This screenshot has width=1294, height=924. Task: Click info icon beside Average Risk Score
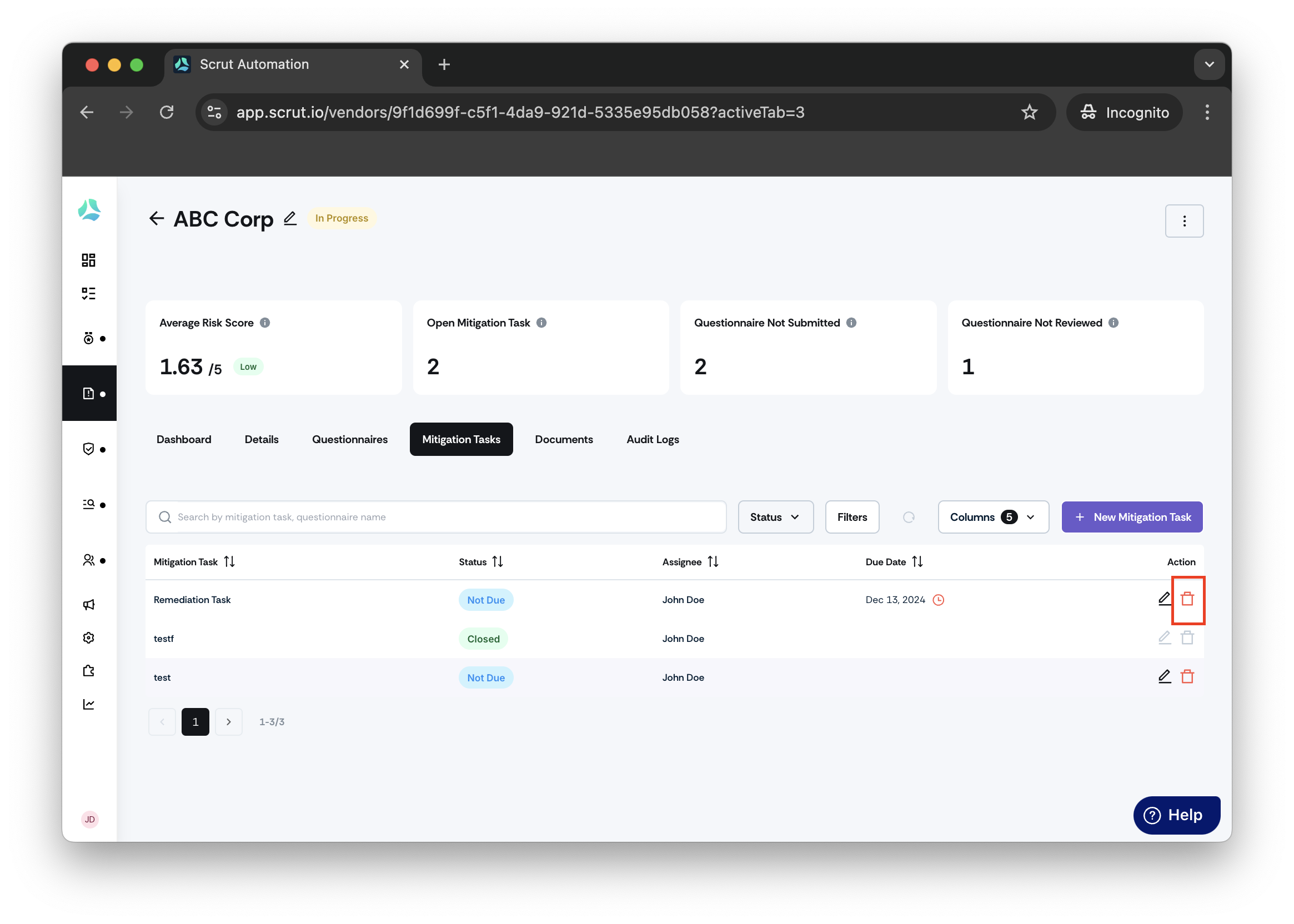(265, 323)
